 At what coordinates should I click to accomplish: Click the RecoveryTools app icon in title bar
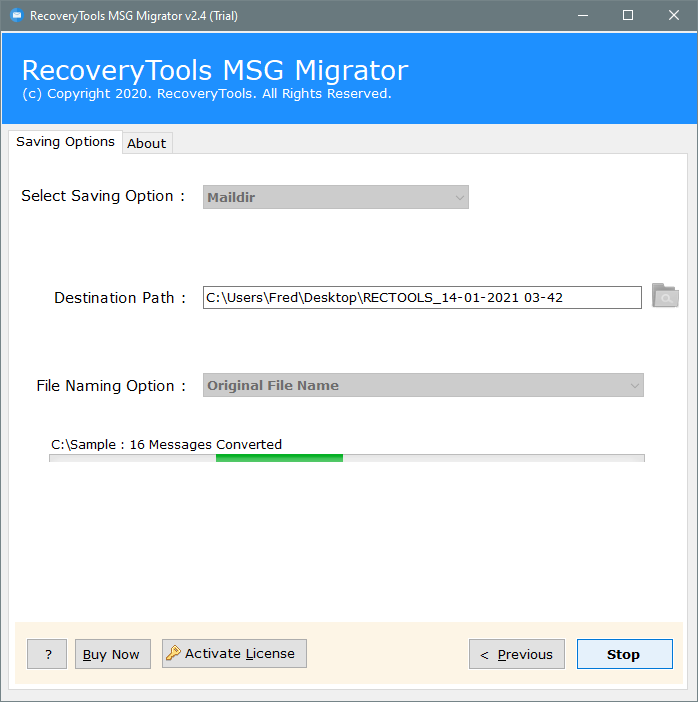(x=17, y=16)
